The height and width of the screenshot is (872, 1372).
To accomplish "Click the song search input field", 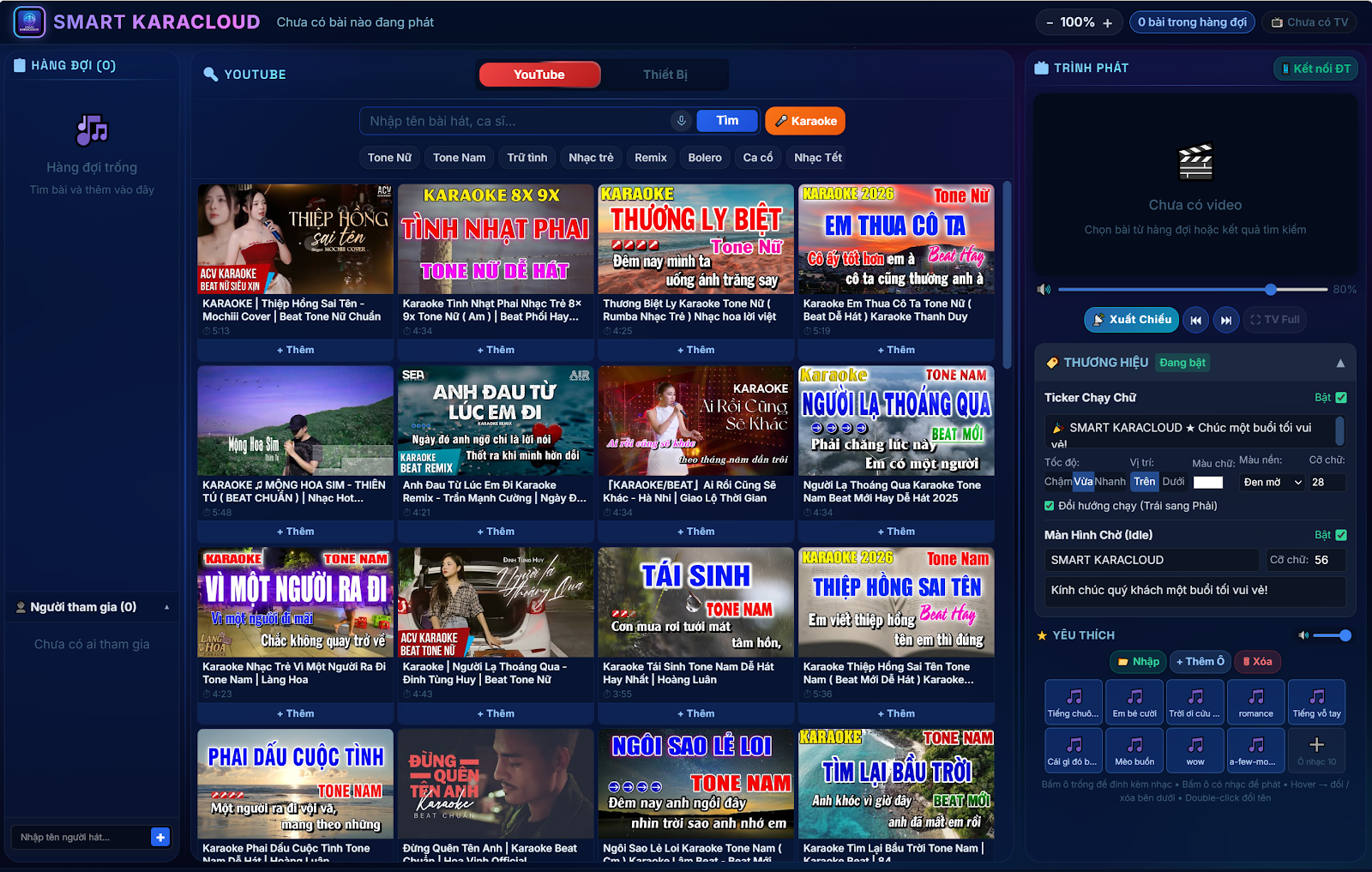I will coord(515,121).
